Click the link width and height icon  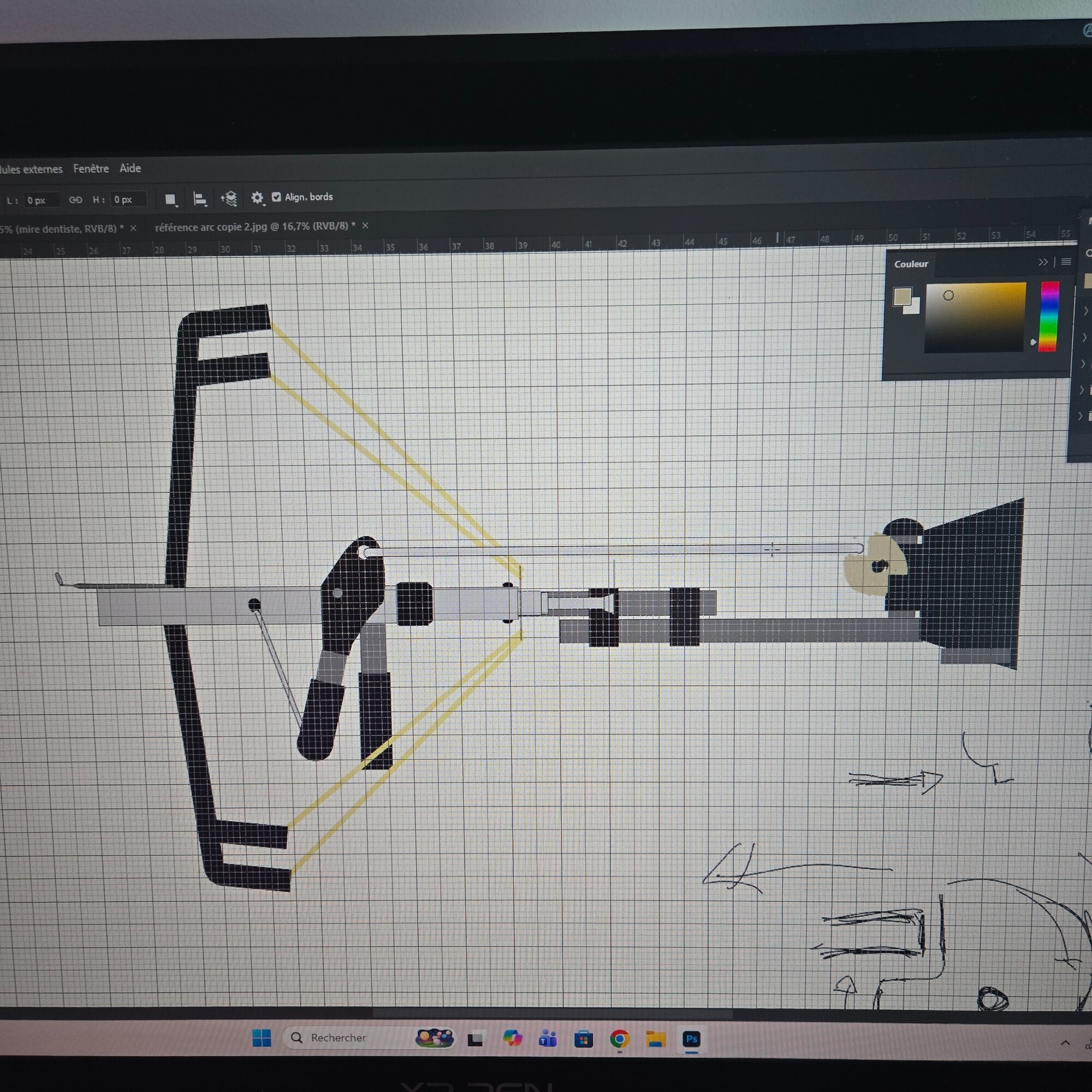tap(75, 200)
